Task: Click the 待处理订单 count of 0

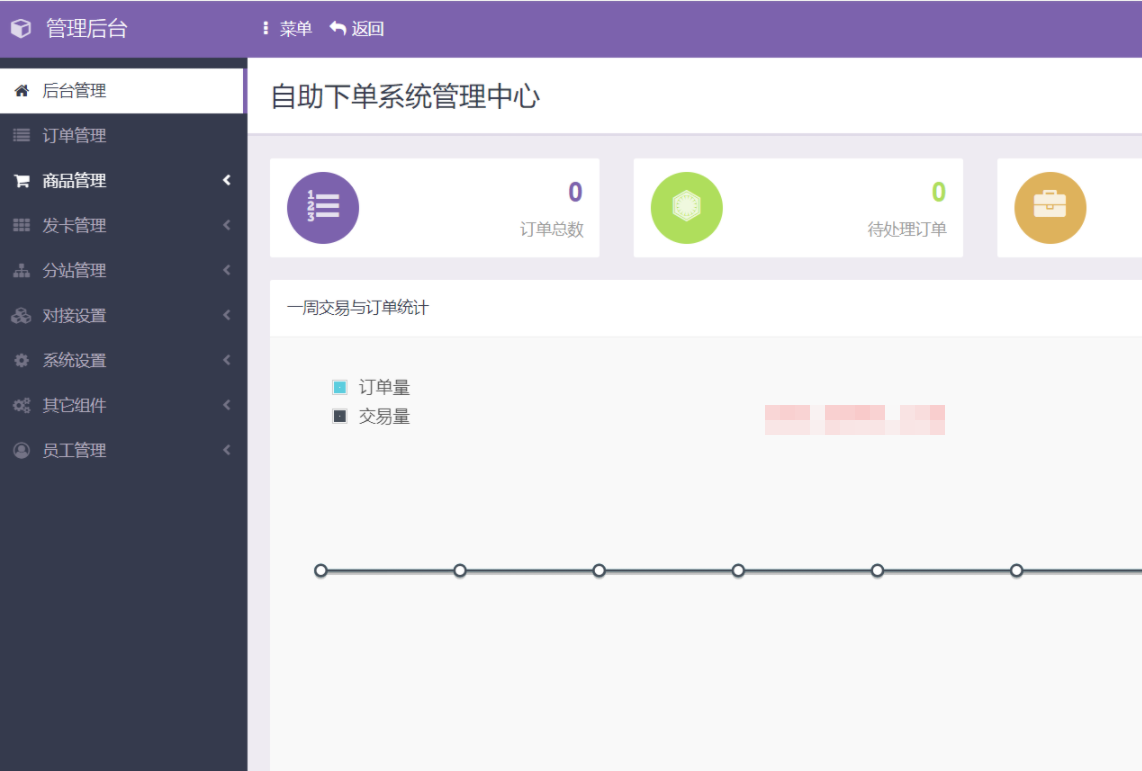Action: pyautogui.click(x=938, y=191)
